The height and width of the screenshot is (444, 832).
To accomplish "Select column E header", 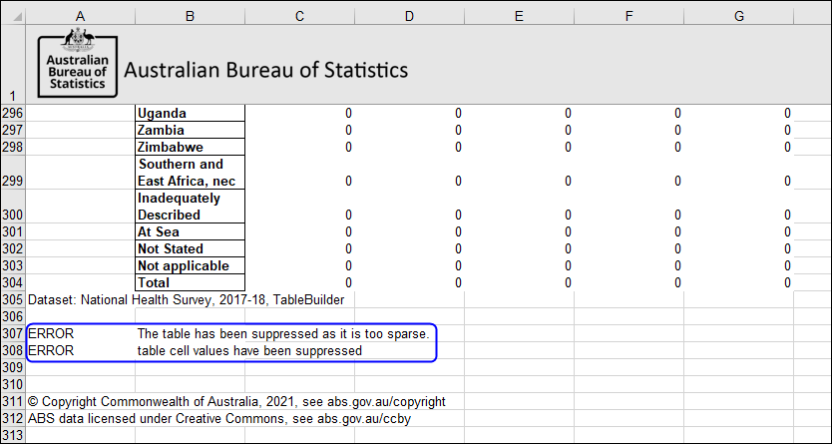I will click(519, 16).
